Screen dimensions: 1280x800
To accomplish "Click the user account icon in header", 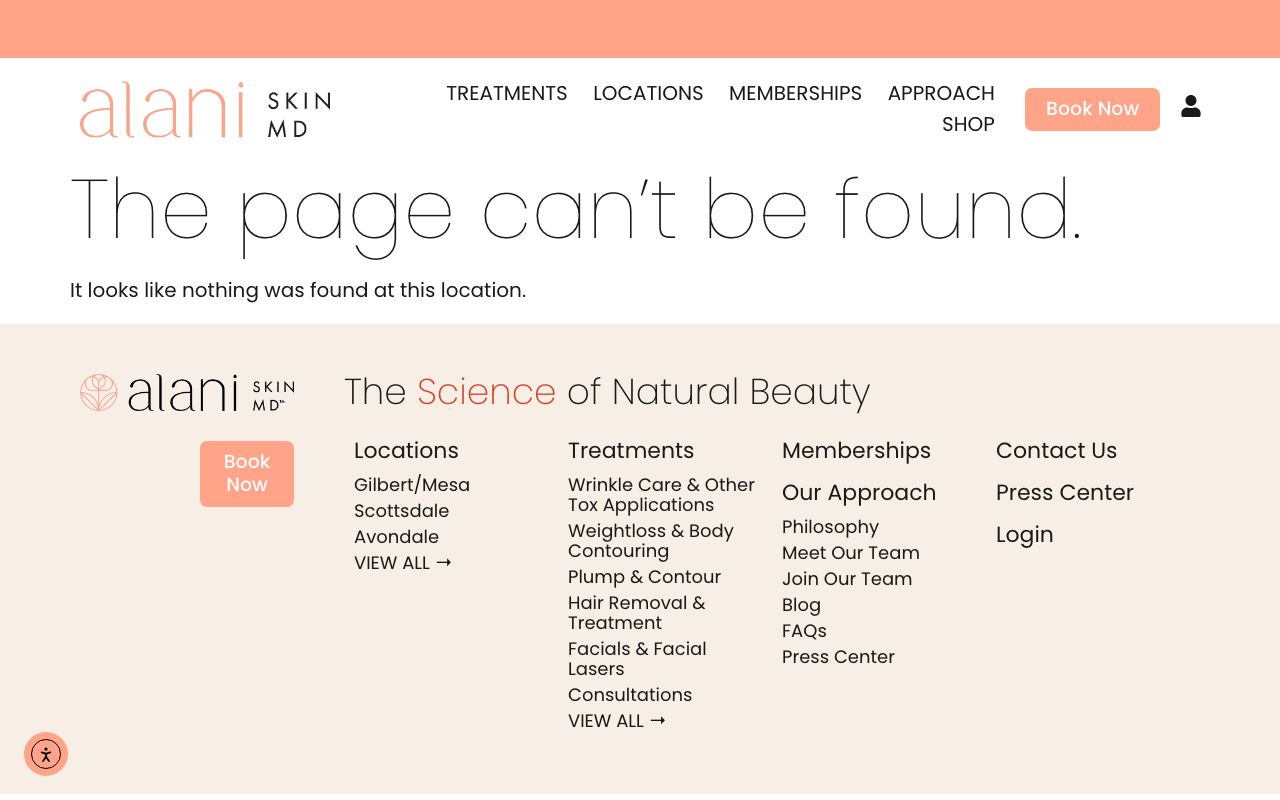I will coord(1190,106).
